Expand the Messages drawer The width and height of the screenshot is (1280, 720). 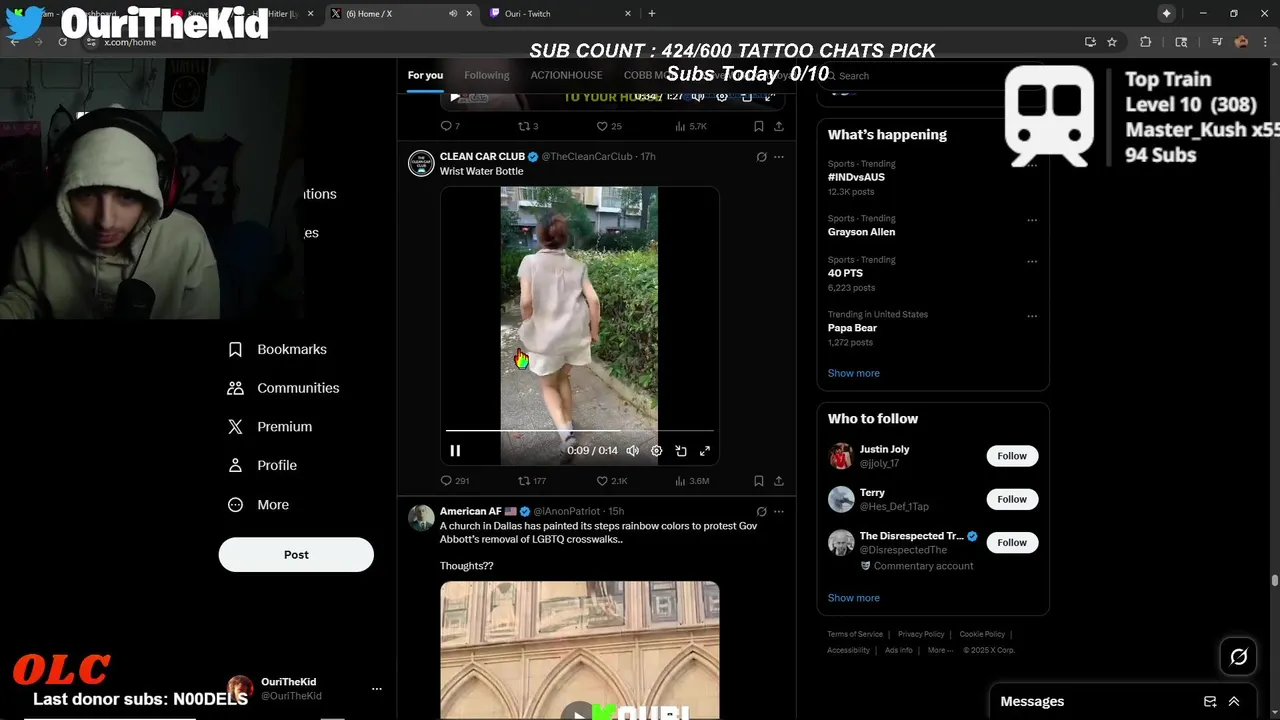(1234, 702)
